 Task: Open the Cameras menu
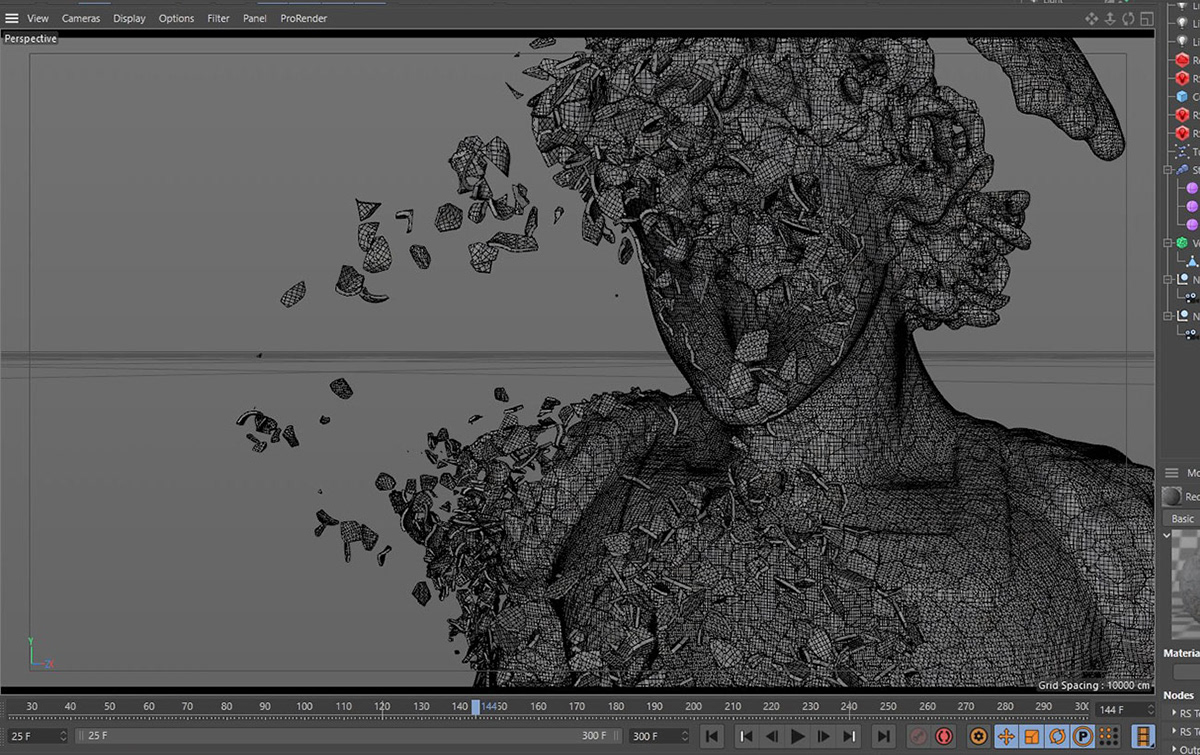click(81, 18)
